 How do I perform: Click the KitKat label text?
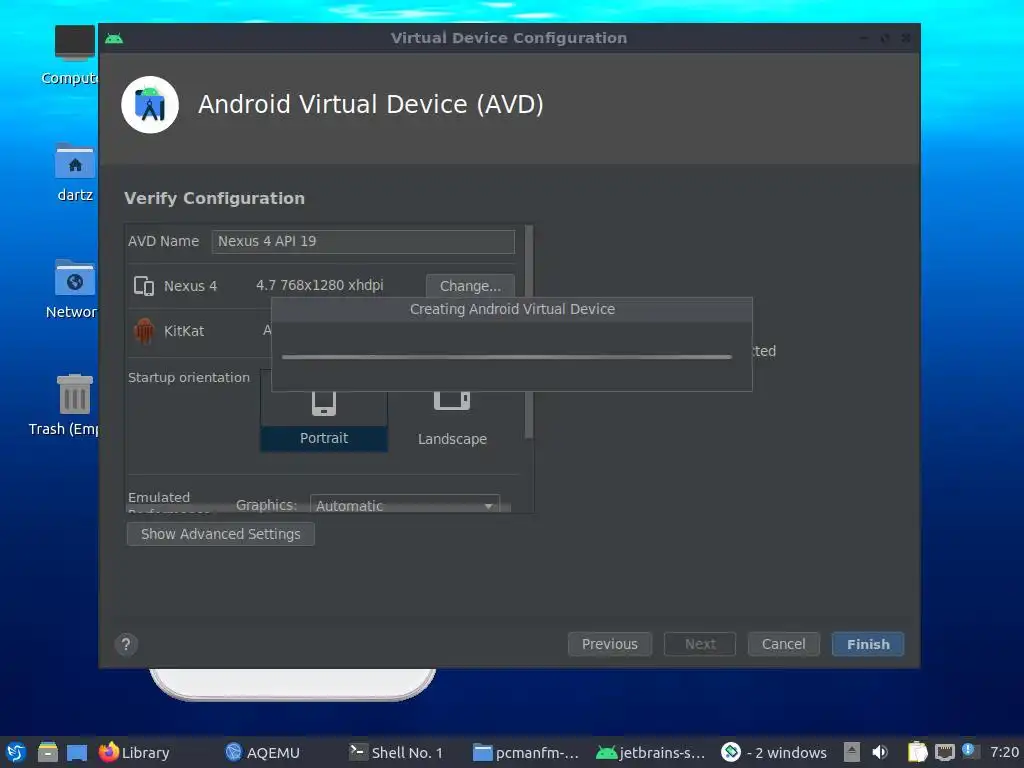184,331
